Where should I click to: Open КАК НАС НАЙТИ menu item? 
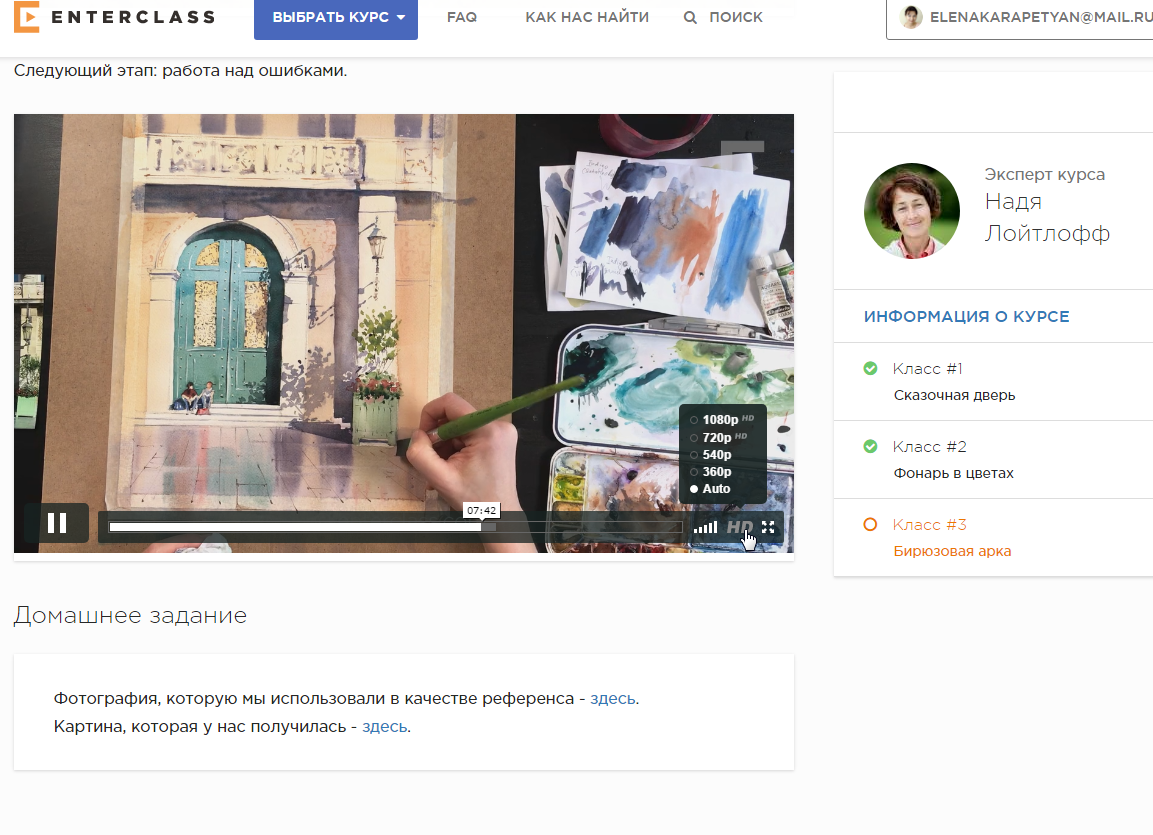coord(587,17)
